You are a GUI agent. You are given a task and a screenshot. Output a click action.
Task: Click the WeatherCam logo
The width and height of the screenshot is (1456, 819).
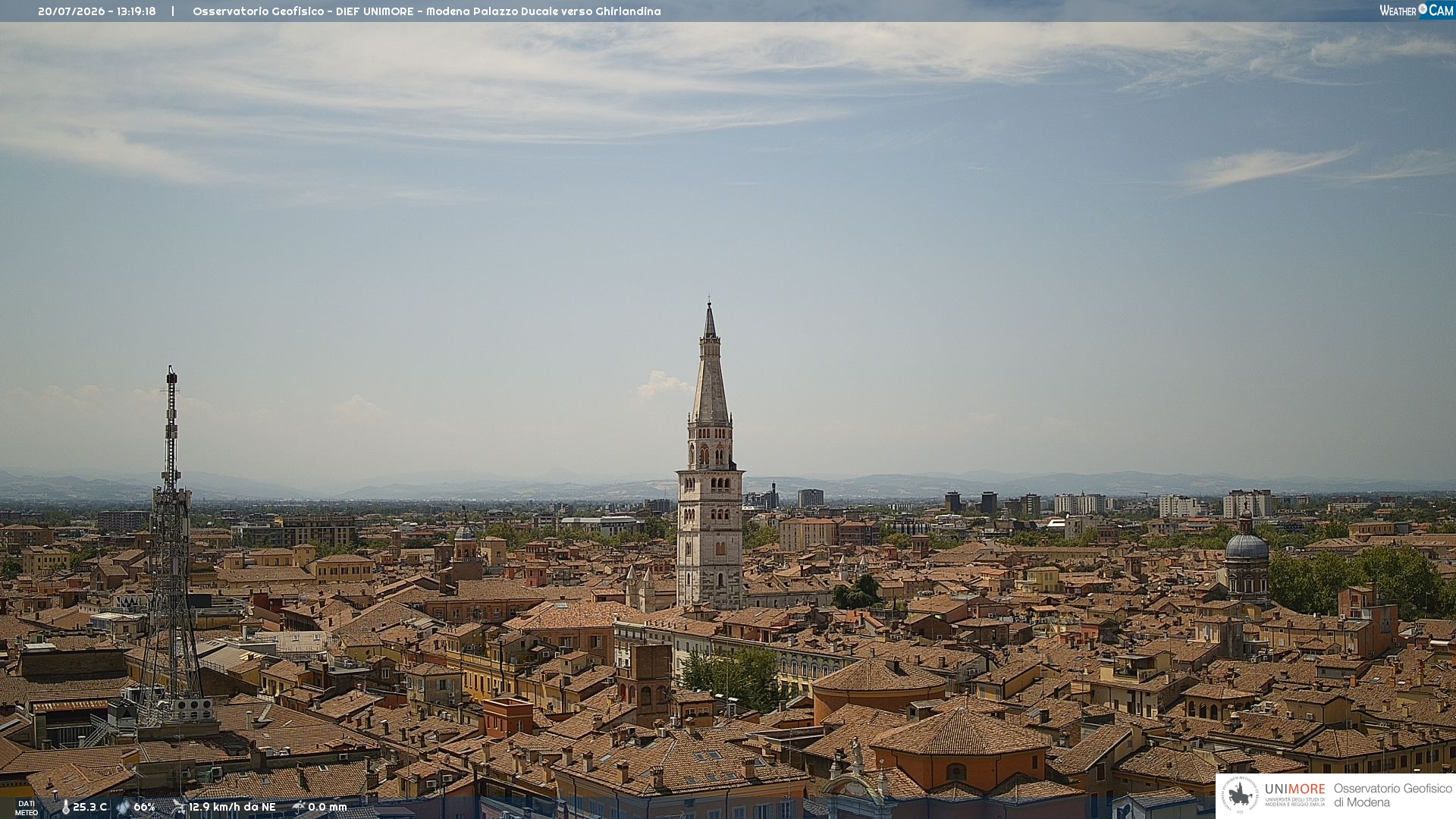pos(1417,11)
